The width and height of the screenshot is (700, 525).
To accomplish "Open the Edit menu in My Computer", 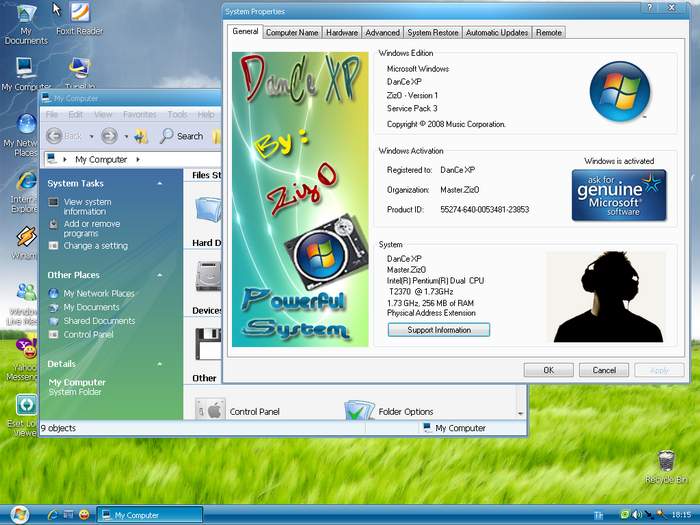I will 75,114.
